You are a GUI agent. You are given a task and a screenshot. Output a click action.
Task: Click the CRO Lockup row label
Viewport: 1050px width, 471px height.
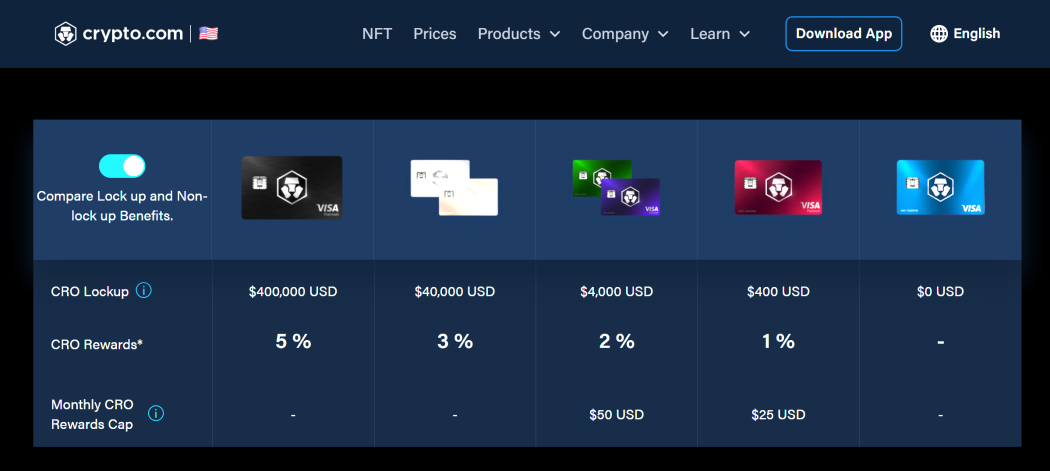click(x=90, y=291)
